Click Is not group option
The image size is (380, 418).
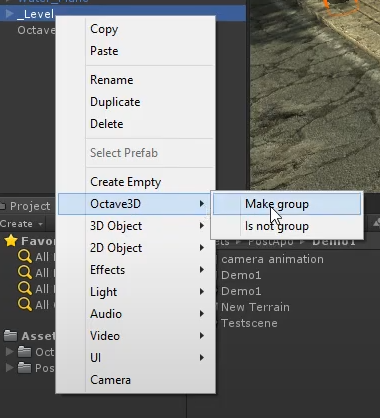[287, 226]
